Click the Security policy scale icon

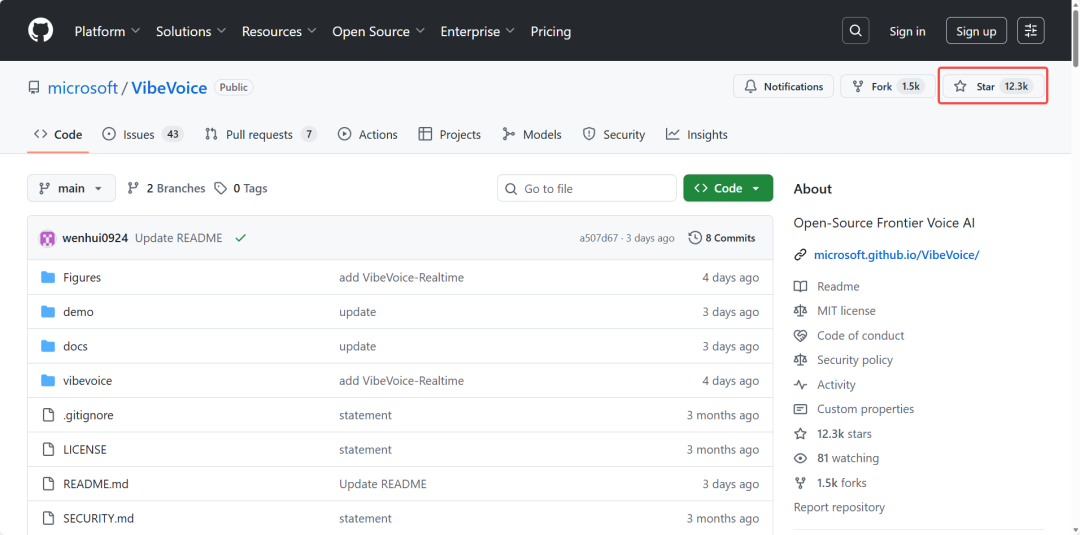[800, 360]
